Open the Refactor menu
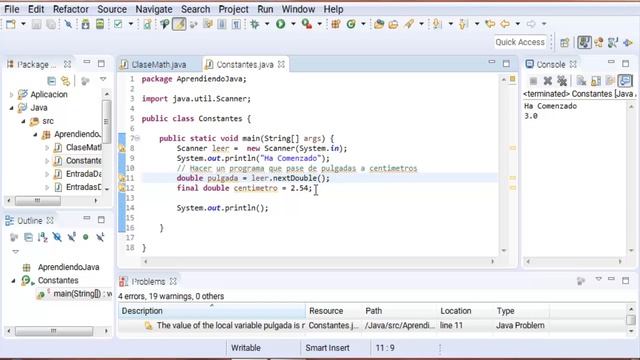The width and height of the screenshot is (640, 360). point(71,9)
